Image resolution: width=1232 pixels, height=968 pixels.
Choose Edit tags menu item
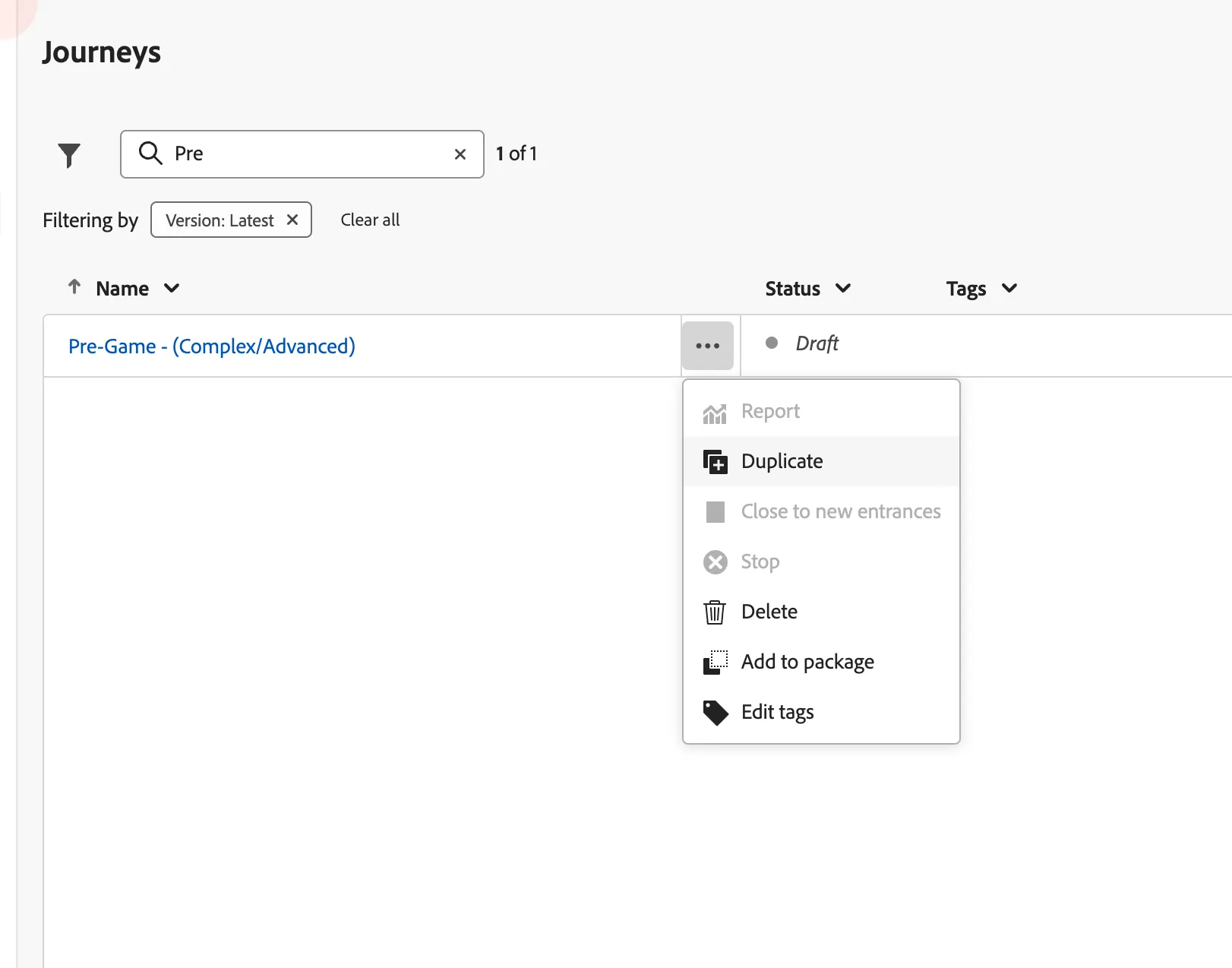pos(821,712)
